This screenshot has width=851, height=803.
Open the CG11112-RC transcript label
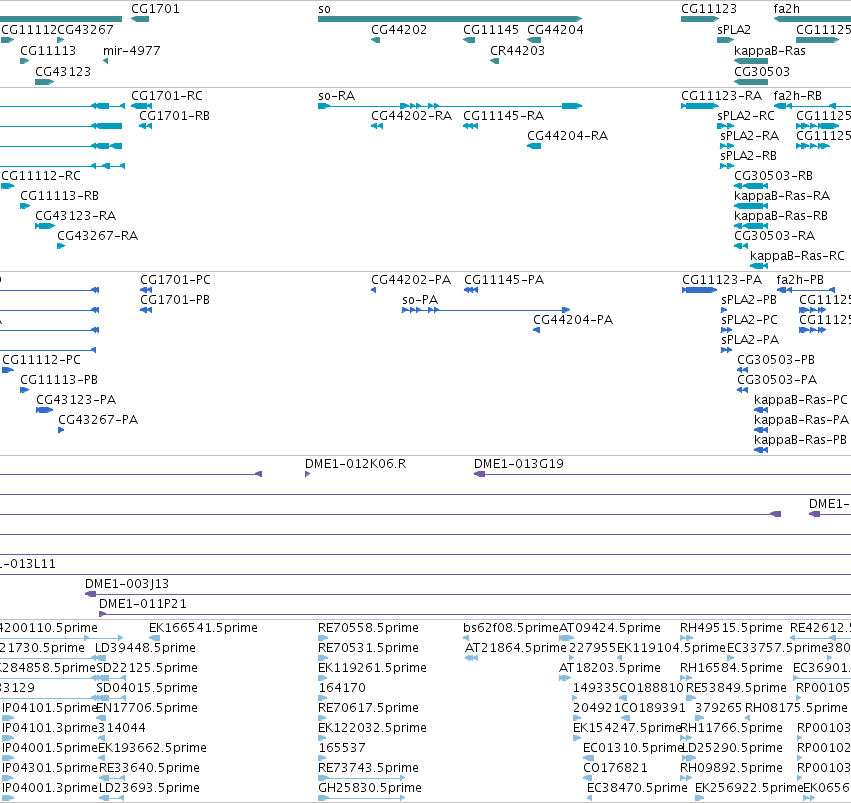pos(41,176)
